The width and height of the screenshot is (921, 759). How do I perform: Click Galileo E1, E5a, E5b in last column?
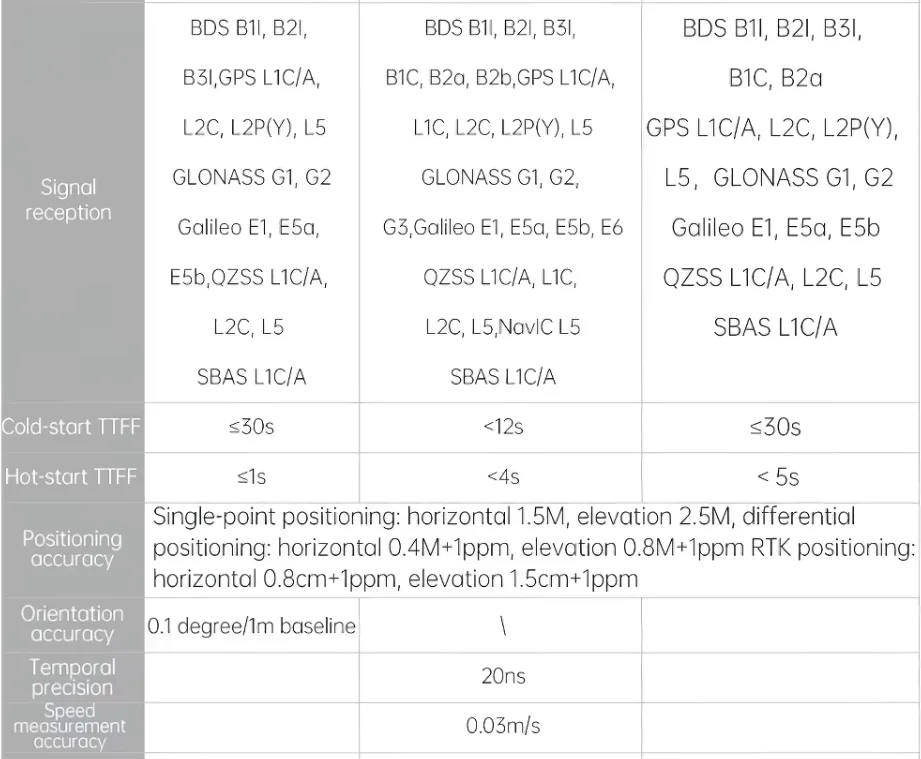coord(775,228)
